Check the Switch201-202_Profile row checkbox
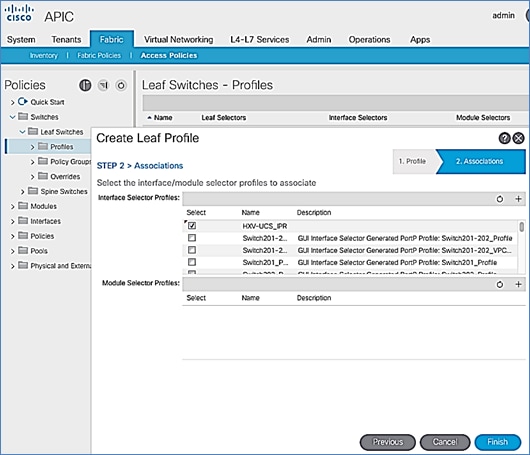The image size is (530, 455). [192, 238]
